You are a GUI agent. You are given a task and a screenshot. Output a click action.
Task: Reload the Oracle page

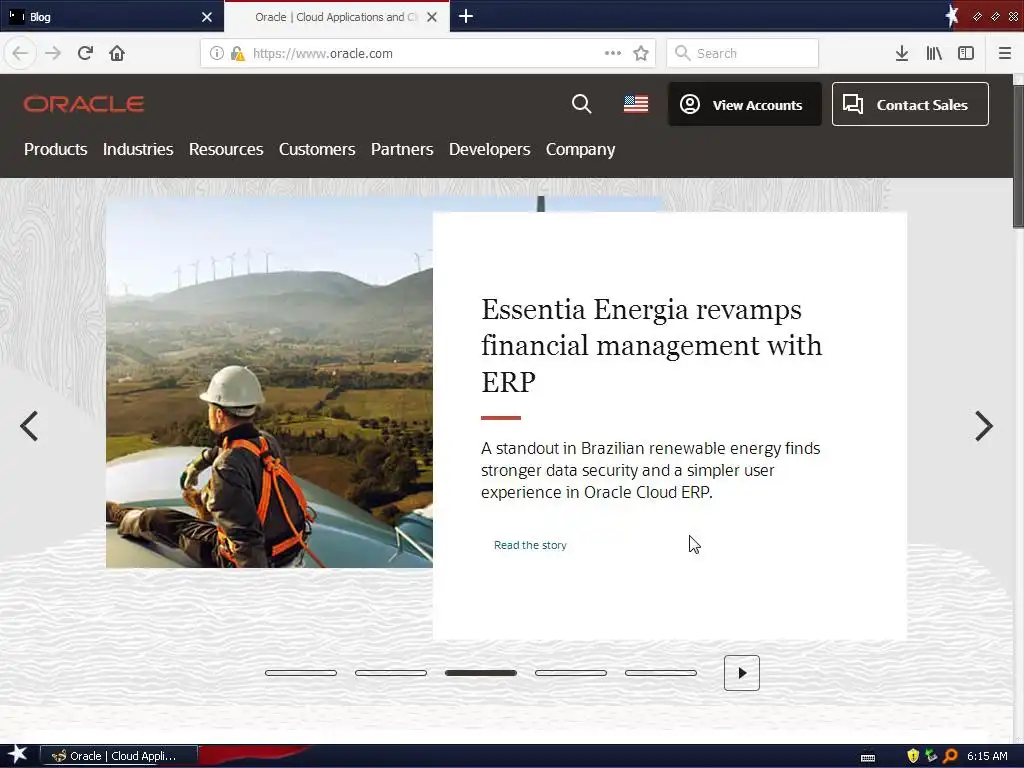(x=85, y=53)
